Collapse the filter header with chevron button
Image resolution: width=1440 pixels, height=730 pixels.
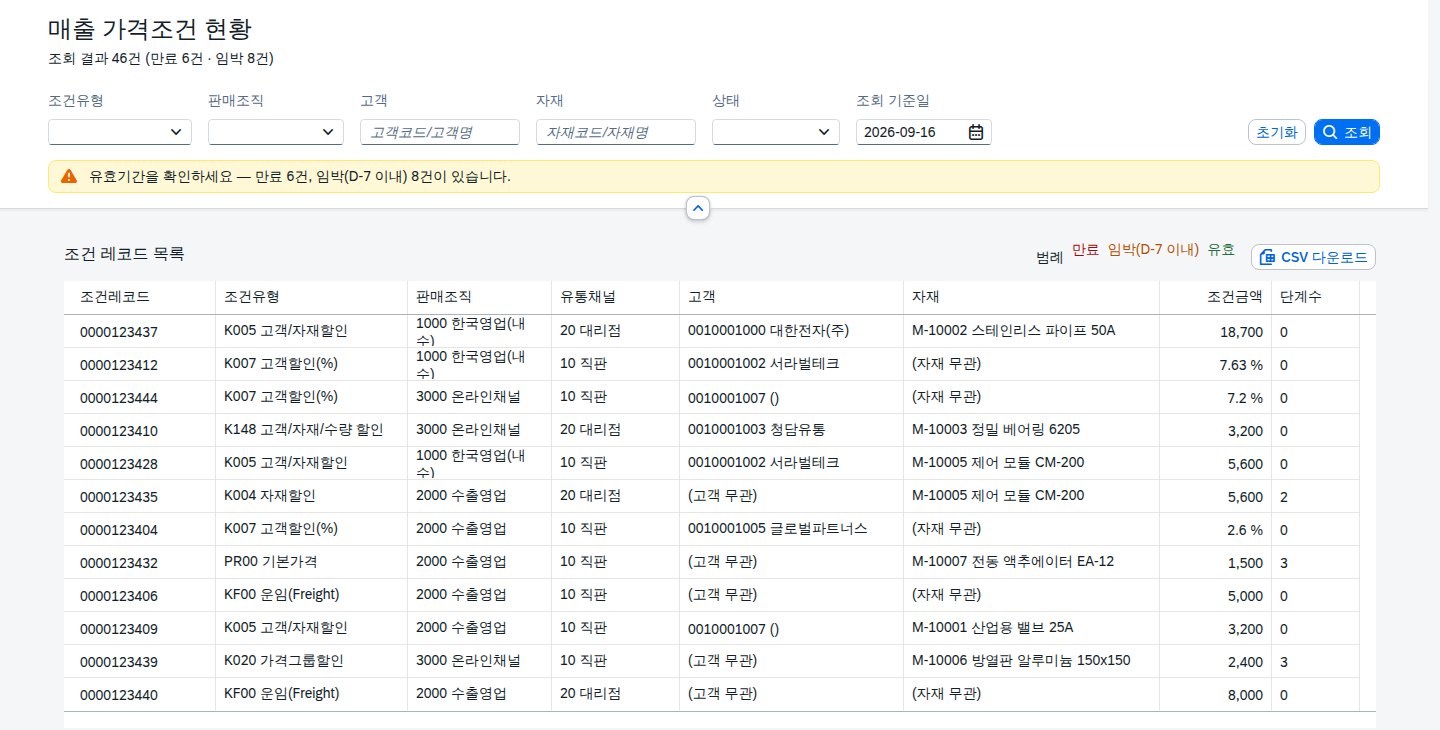pyautogui.click(x=698, y=208)
